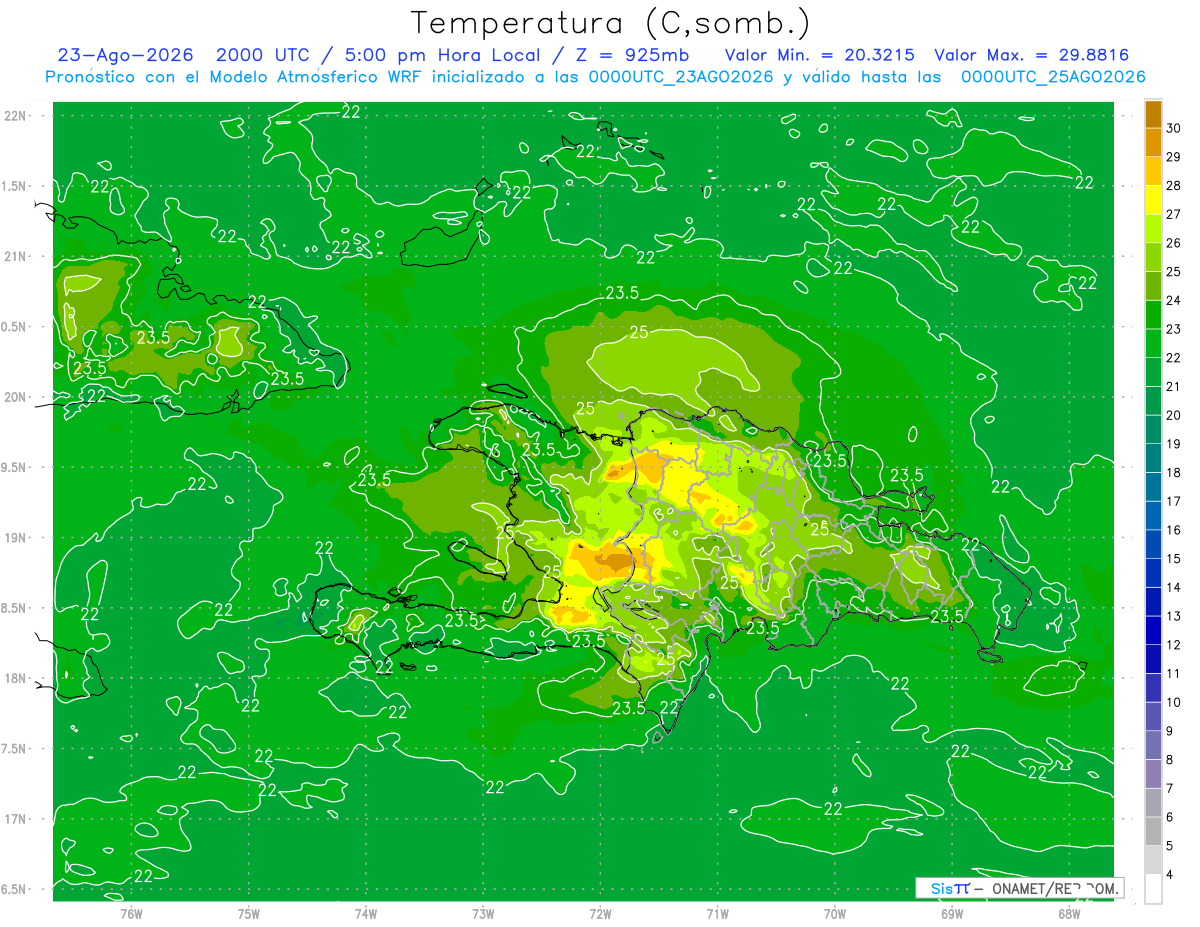The image size is (1200, 927).
Task: Click the "21N" latitude axis label
Action: point(15,256)
